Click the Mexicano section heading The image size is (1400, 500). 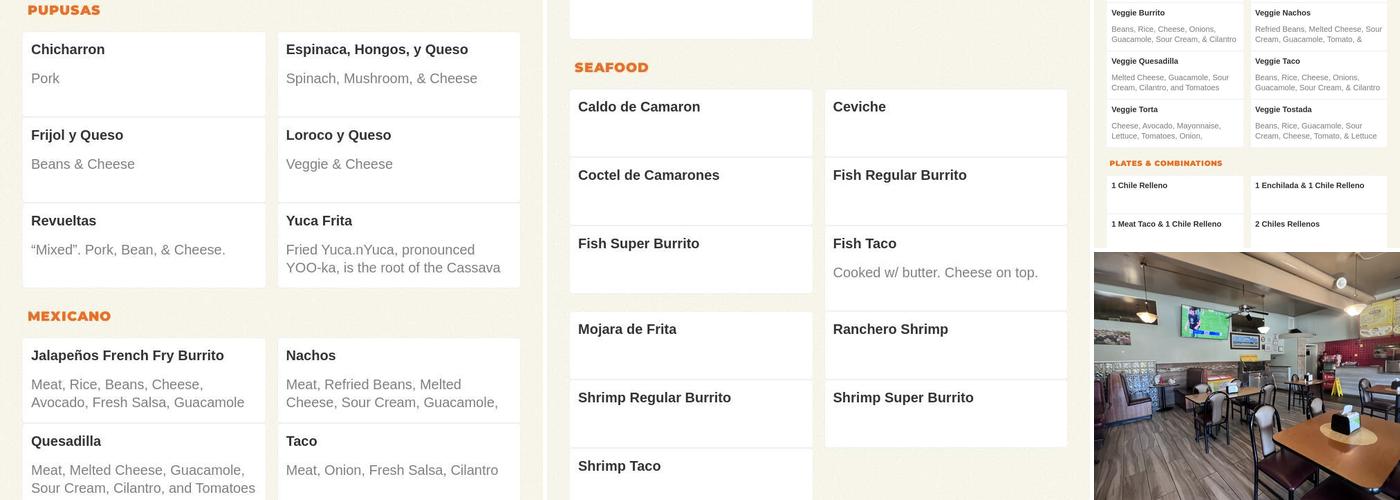point(69,317)
